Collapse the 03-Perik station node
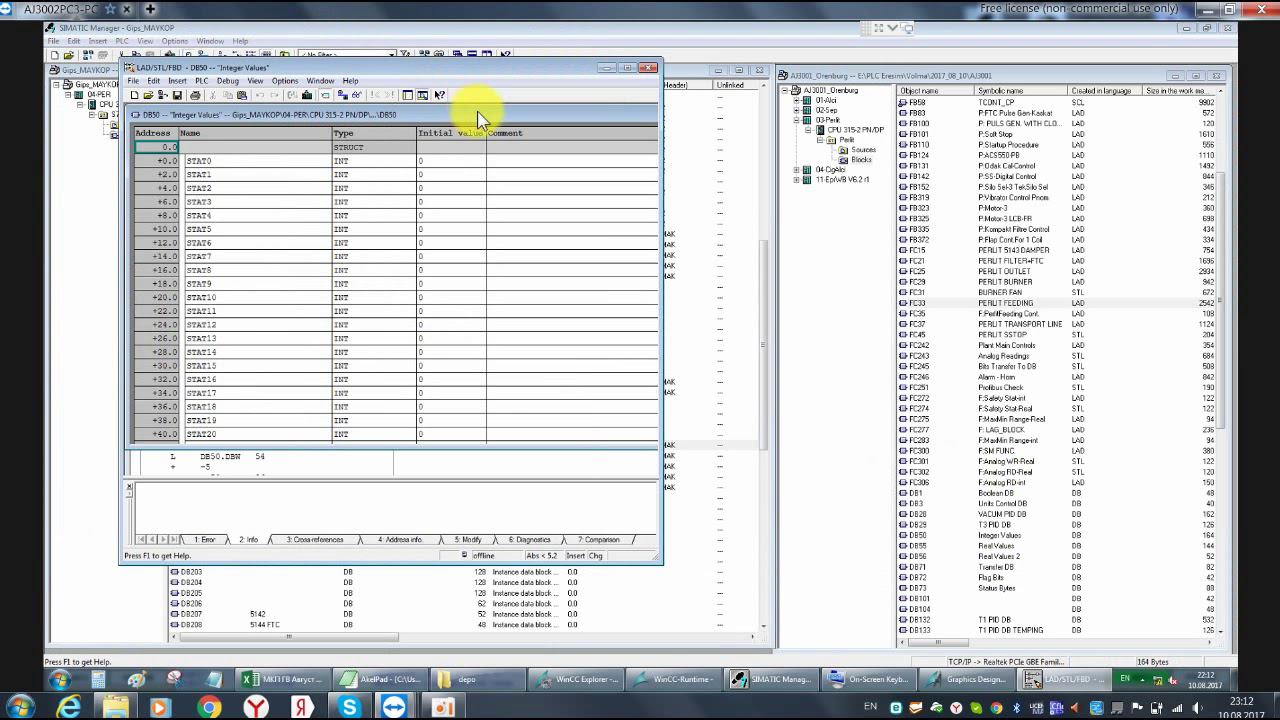1280x720 pixels. [x=797, y=121]
